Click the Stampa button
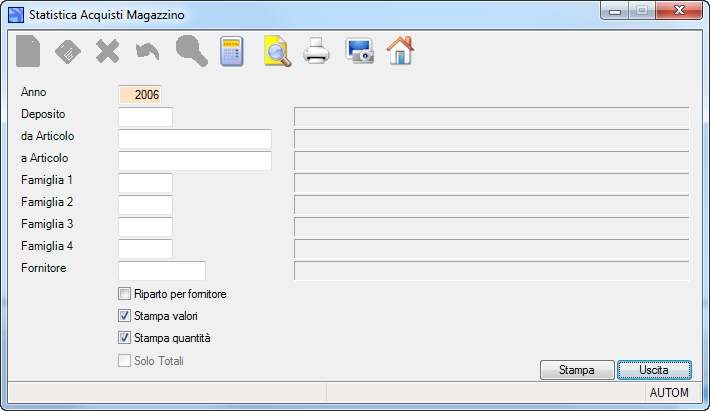This screenshot has width=710, height=411. tap(577, 370)
